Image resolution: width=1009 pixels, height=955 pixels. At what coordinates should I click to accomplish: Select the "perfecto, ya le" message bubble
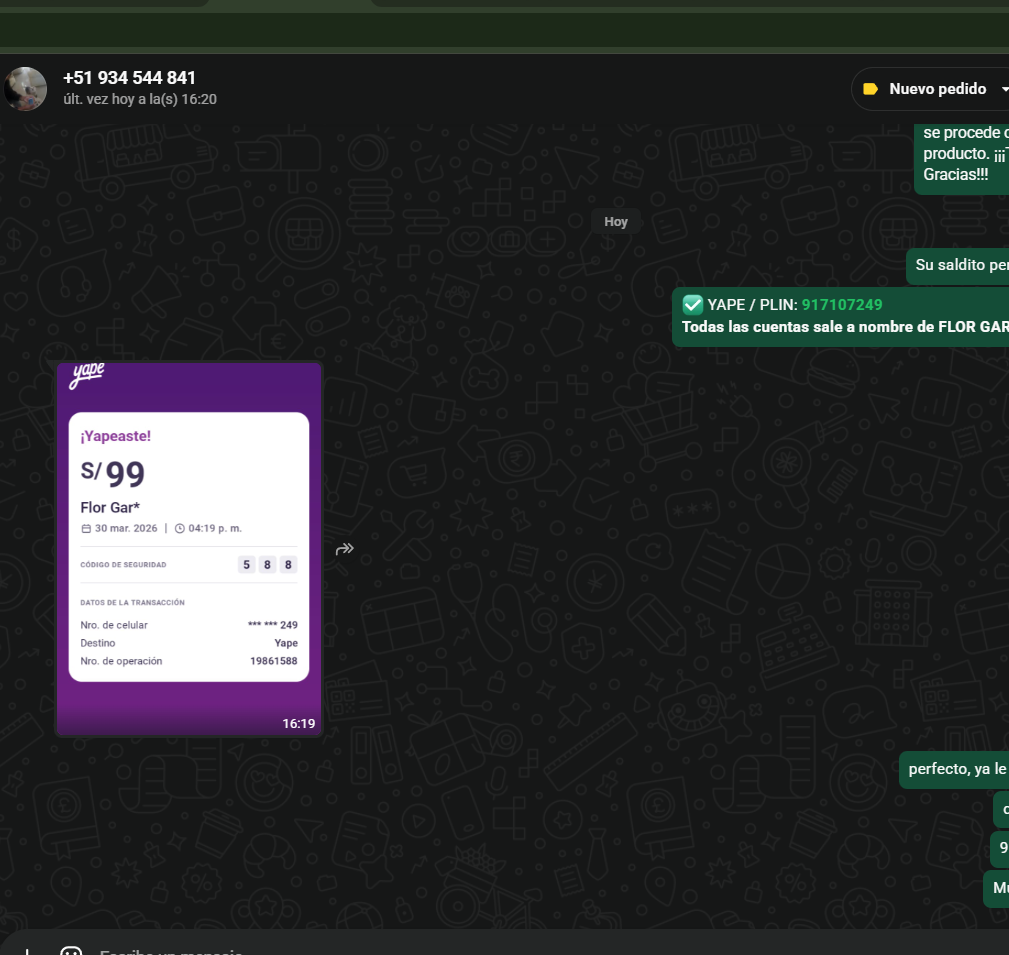tap(955, 770)
